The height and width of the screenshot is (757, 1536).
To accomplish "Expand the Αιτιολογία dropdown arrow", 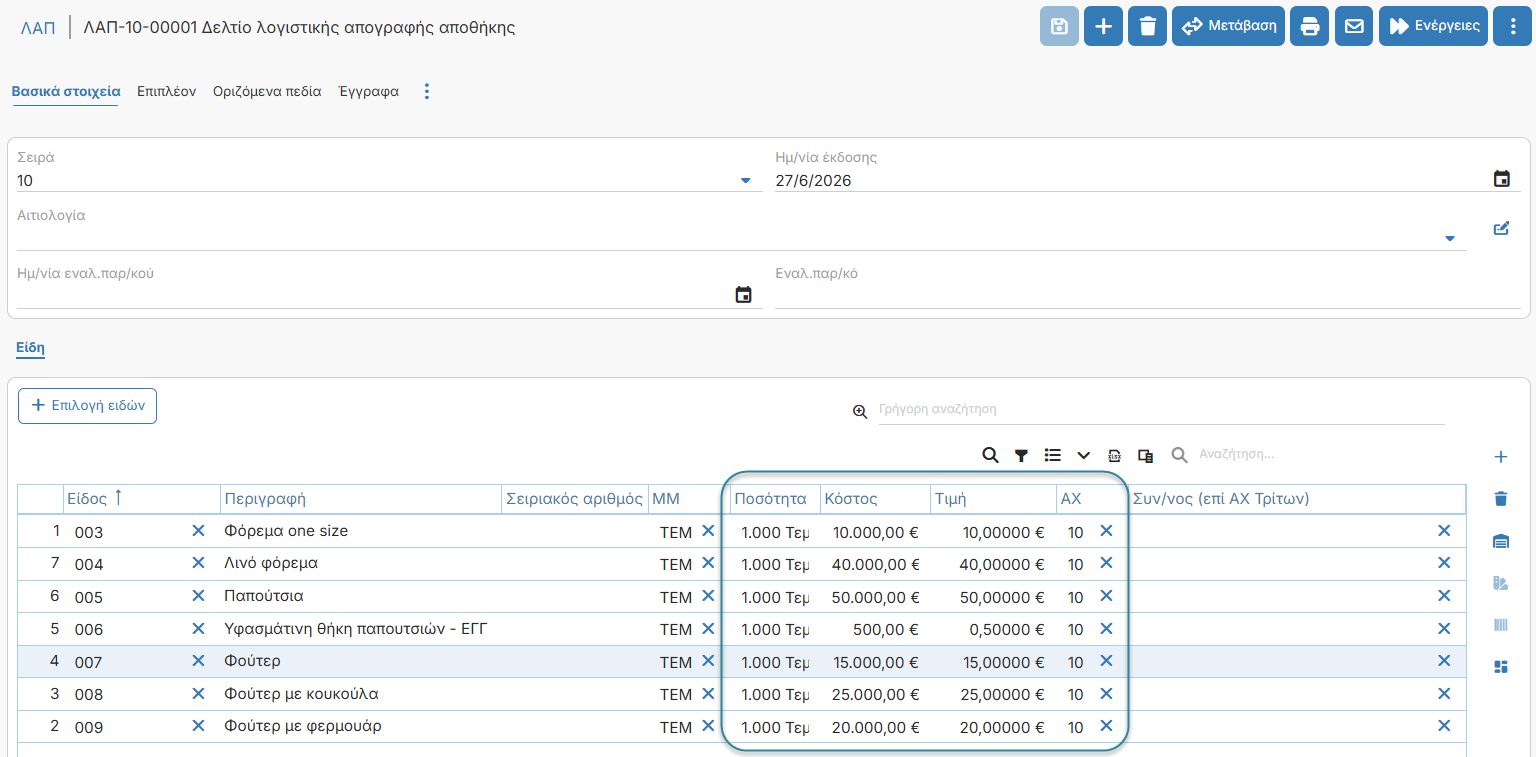I will point(1450,238).
